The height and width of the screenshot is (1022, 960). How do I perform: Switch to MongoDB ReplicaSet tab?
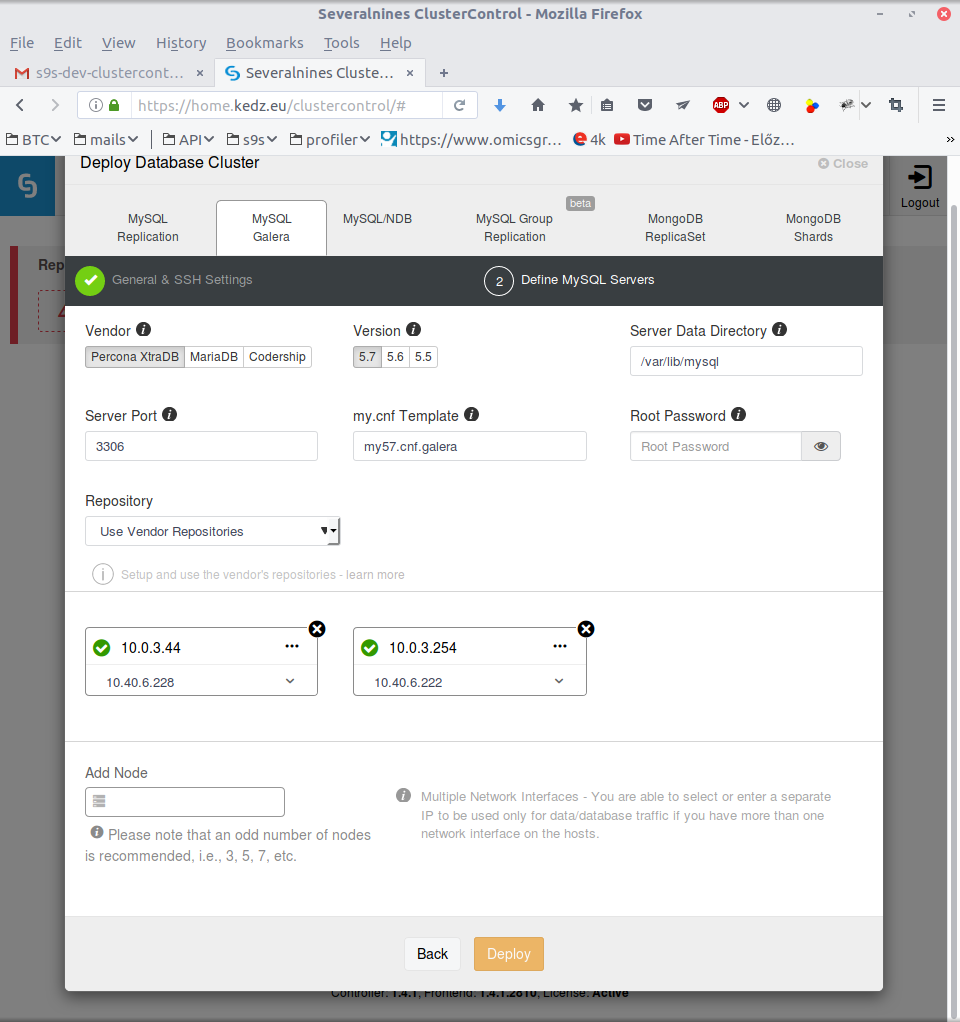click(675, 227)
